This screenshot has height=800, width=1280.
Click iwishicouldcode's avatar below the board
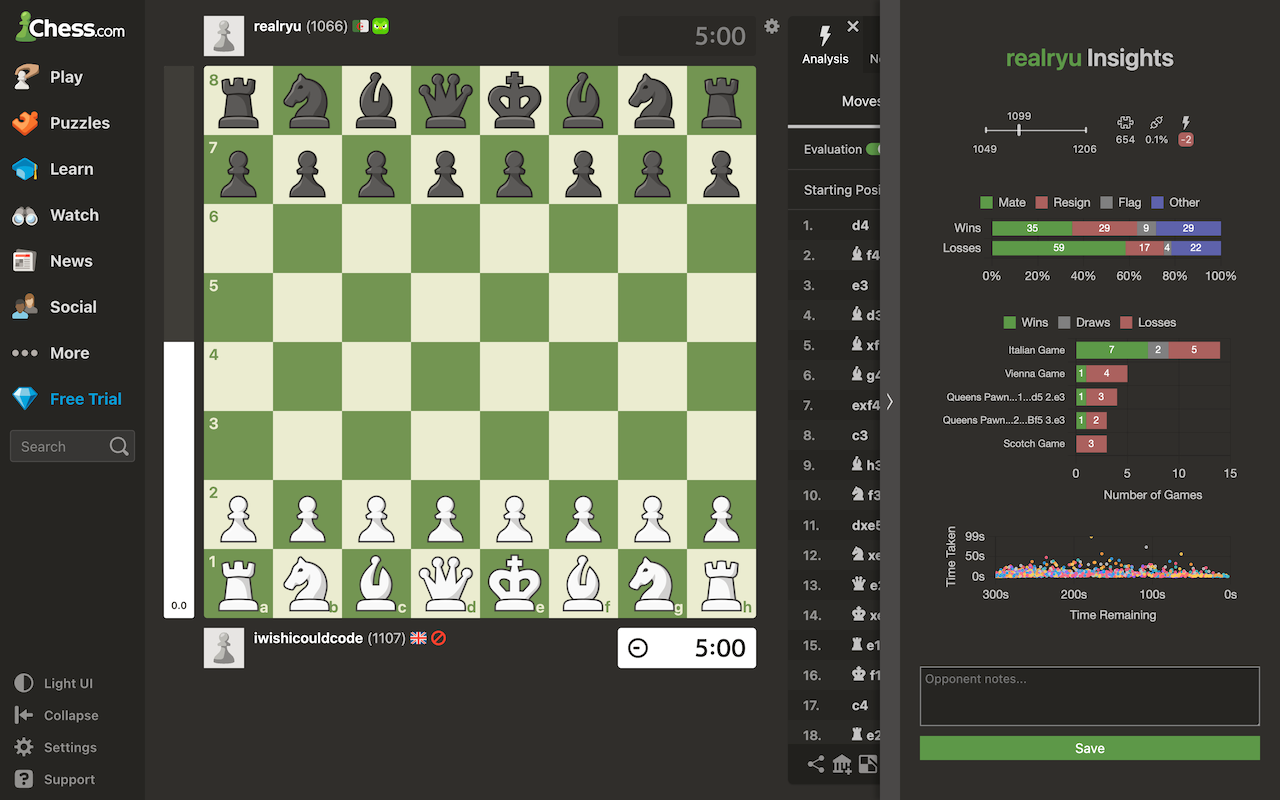[x=224, y=648]
